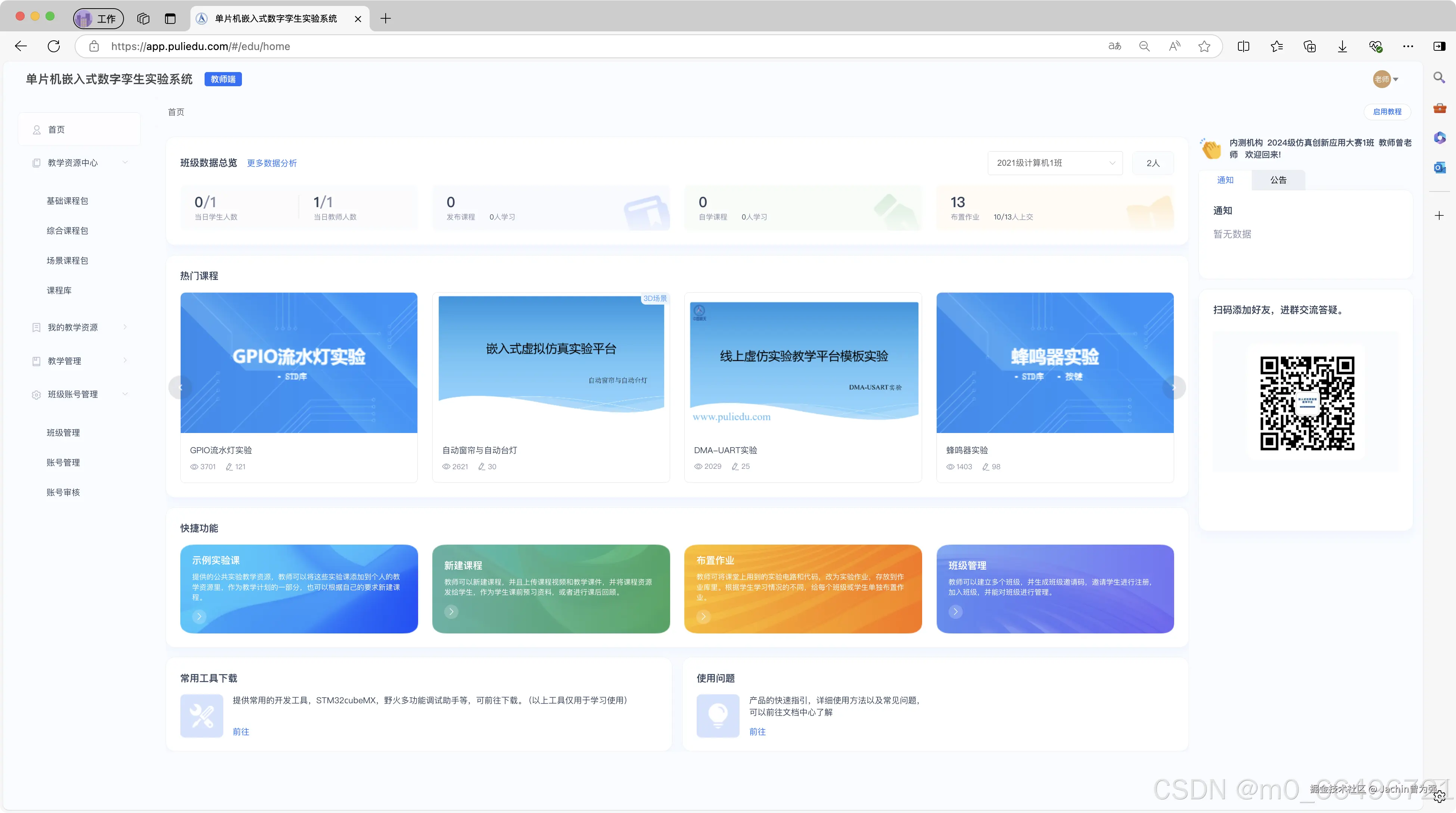
Task: Open browser downloads icon
Action: 1342,46
